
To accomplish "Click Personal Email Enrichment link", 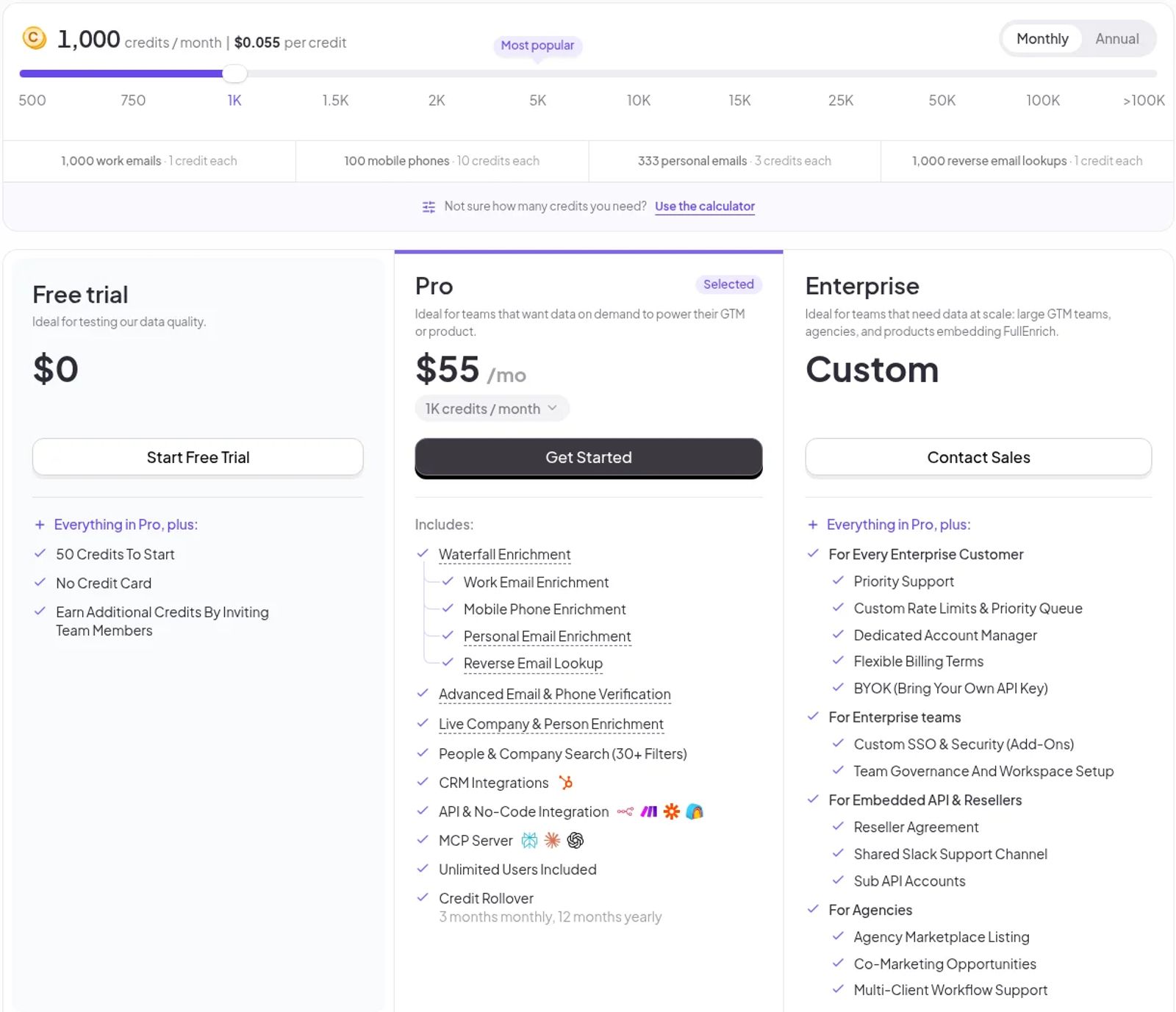I will 548,636.
